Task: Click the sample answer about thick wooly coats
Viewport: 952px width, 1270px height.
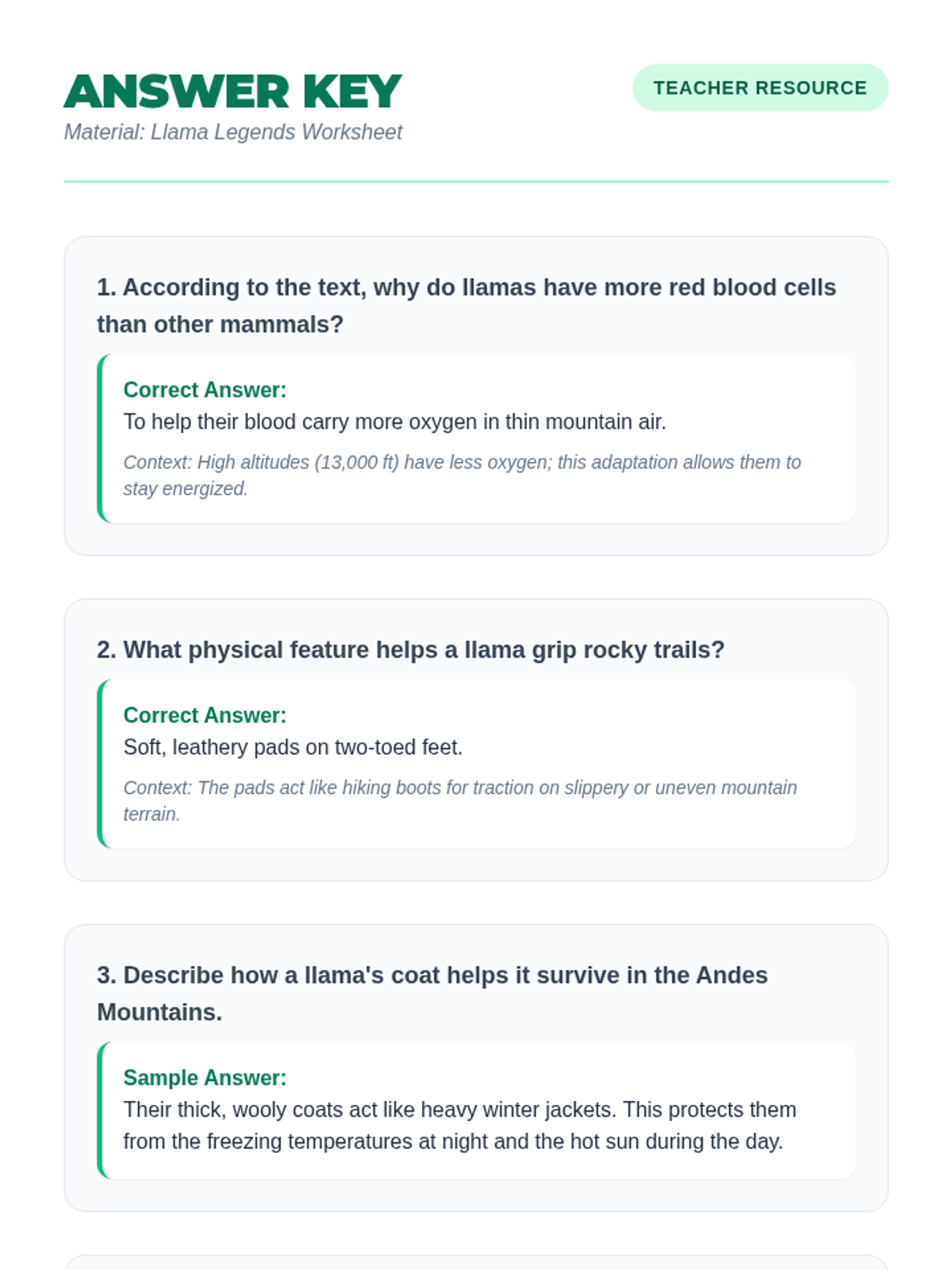Action: (x=459, y=1126)
